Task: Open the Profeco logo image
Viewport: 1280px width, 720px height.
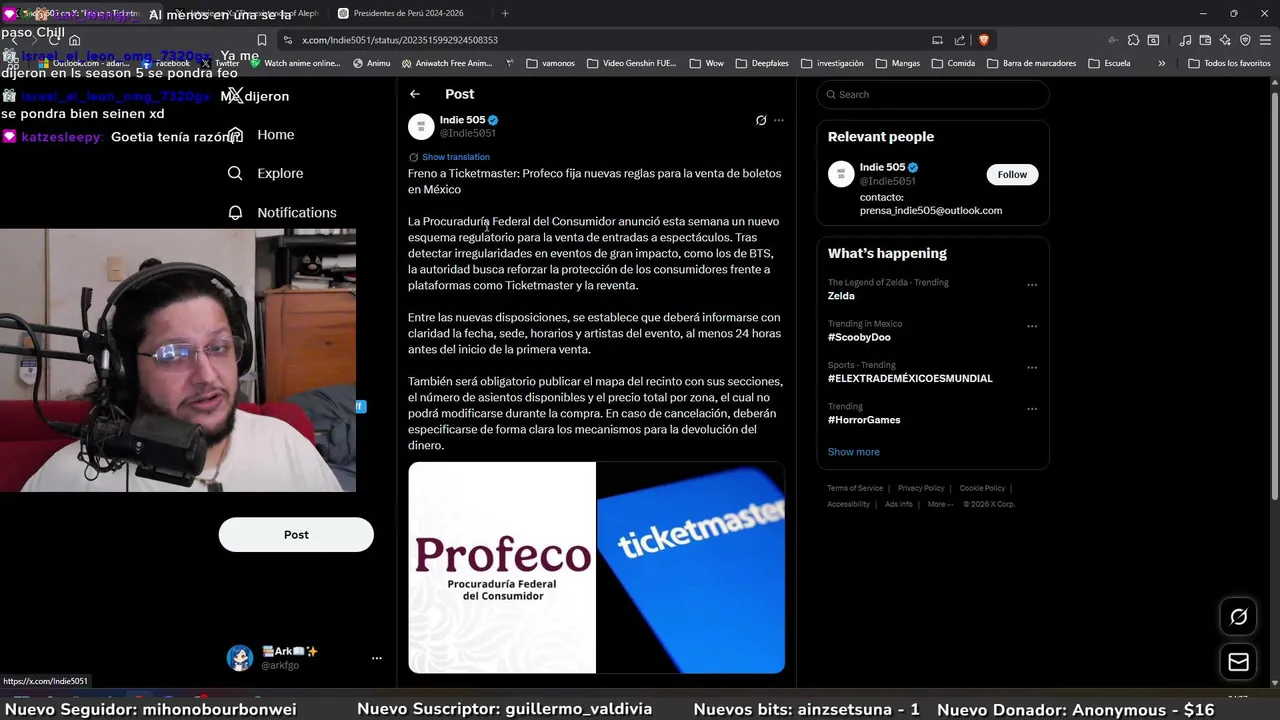Action: pyautogui.click(x=502, y=567)
